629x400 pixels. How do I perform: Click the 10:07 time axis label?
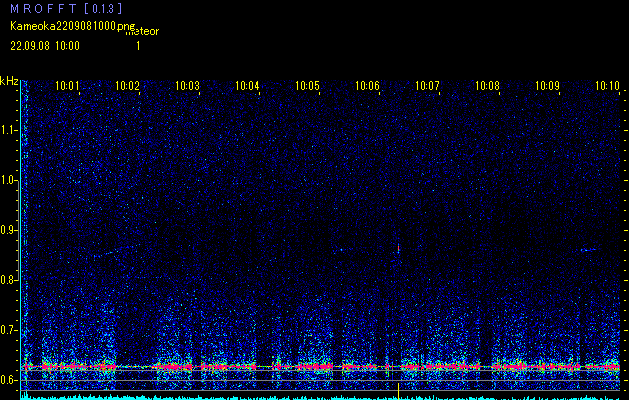(427, 85)
